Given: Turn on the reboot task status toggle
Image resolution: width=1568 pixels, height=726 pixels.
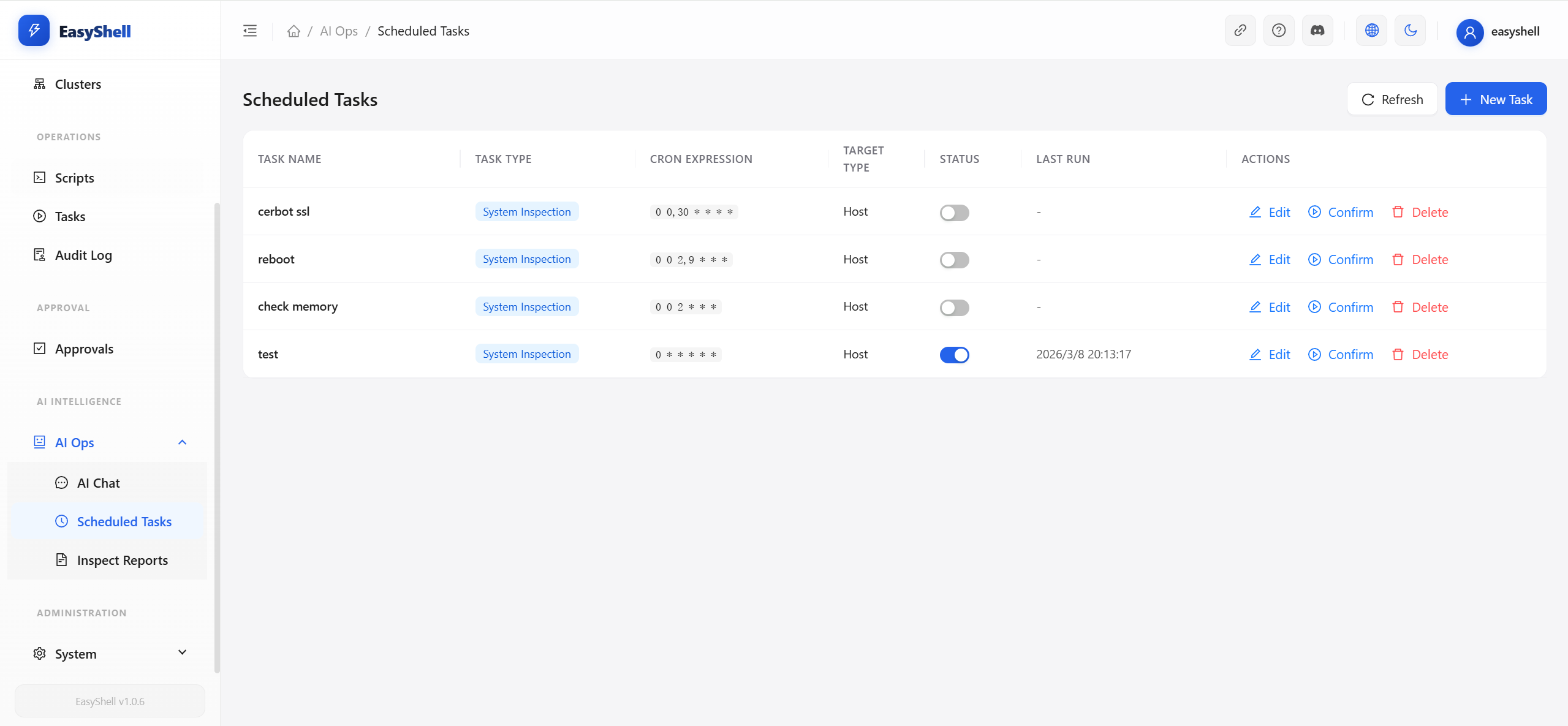Looking at the screenshot, I should click(955, 260).
